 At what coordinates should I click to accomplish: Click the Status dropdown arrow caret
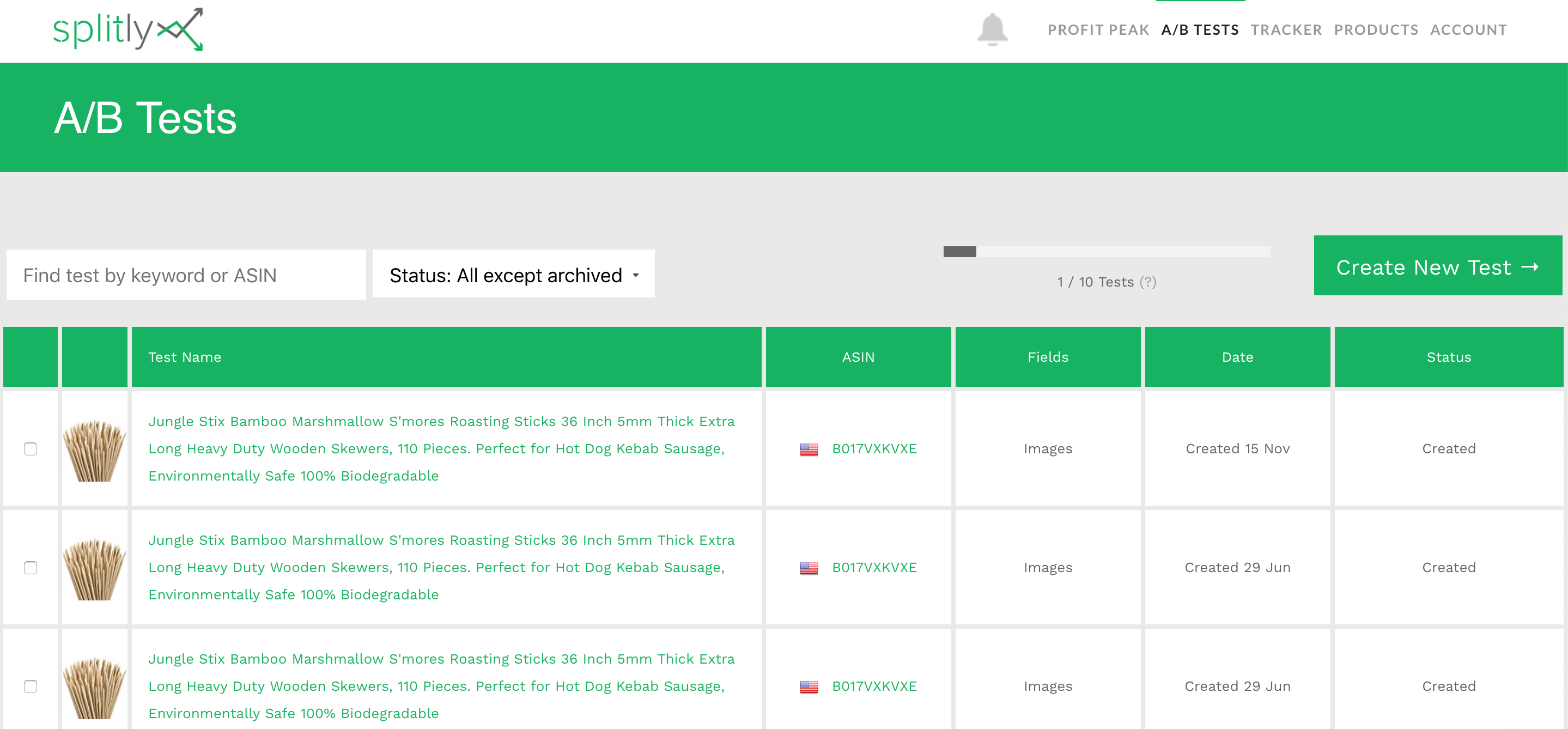pos(636,276)
